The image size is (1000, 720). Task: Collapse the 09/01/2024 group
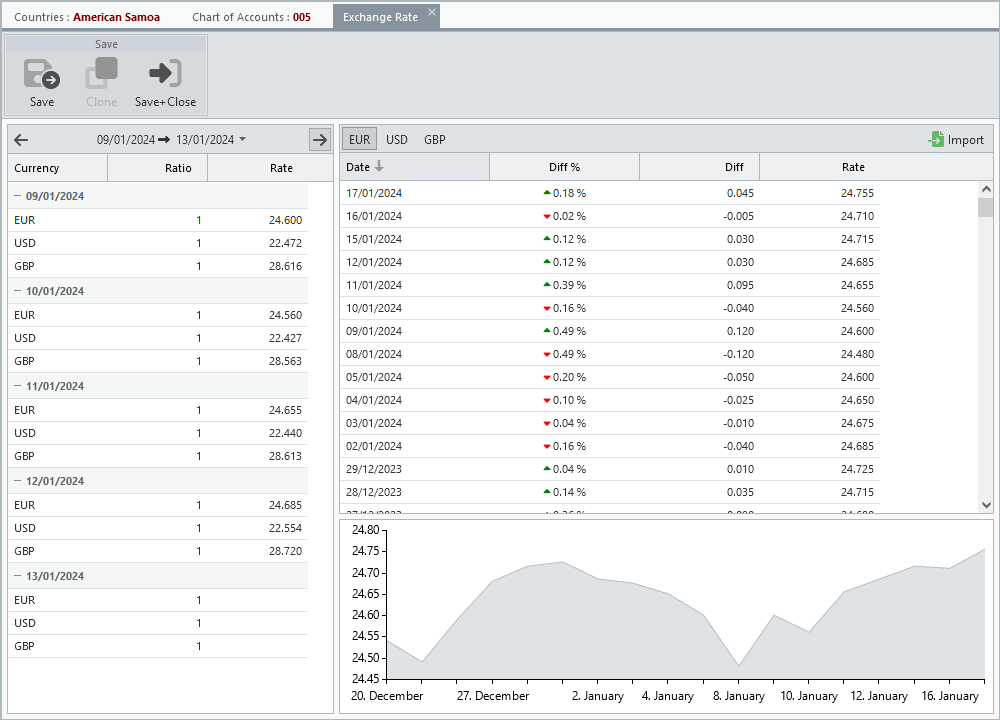click(18, 196)
